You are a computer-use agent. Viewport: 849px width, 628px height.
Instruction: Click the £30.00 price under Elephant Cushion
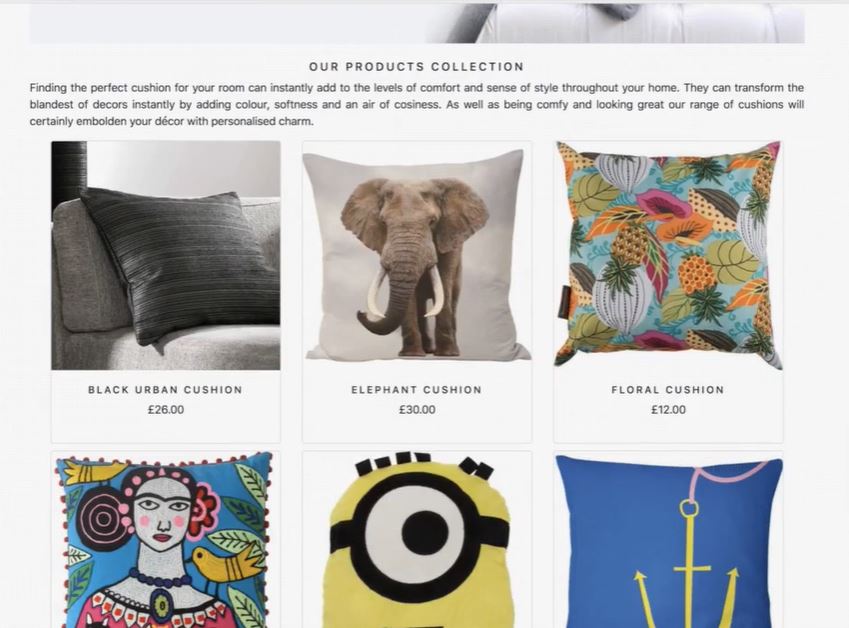(x=417, y=410)
